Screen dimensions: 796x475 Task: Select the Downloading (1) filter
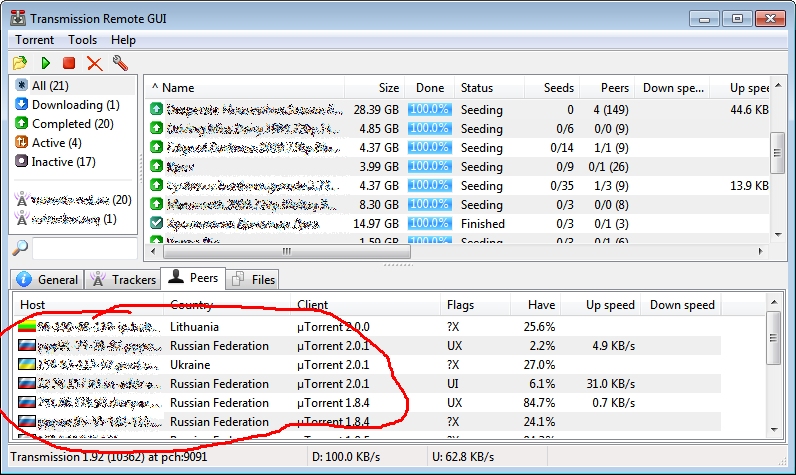pyautogui.click(x=74, y=105)
